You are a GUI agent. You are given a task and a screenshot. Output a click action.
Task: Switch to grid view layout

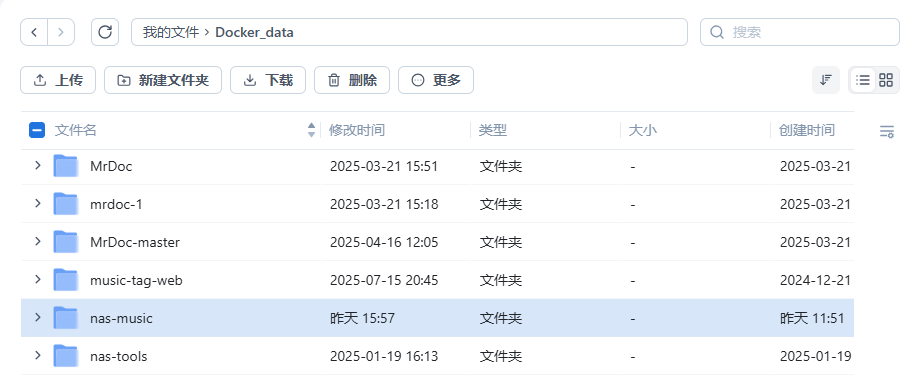pos(886,80)
